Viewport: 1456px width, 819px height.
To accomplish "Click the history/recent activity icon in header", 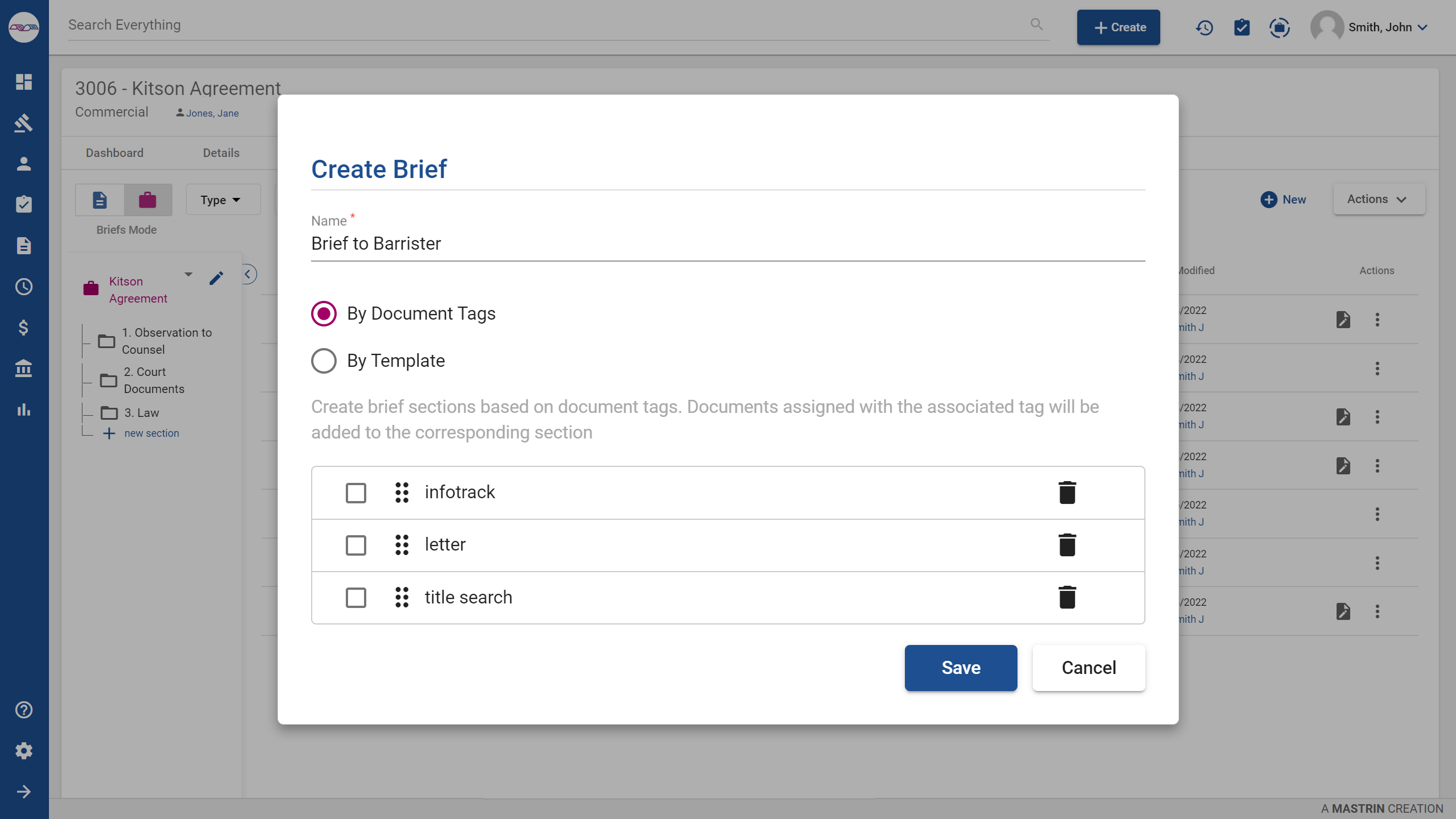I will pos(1204,27).
